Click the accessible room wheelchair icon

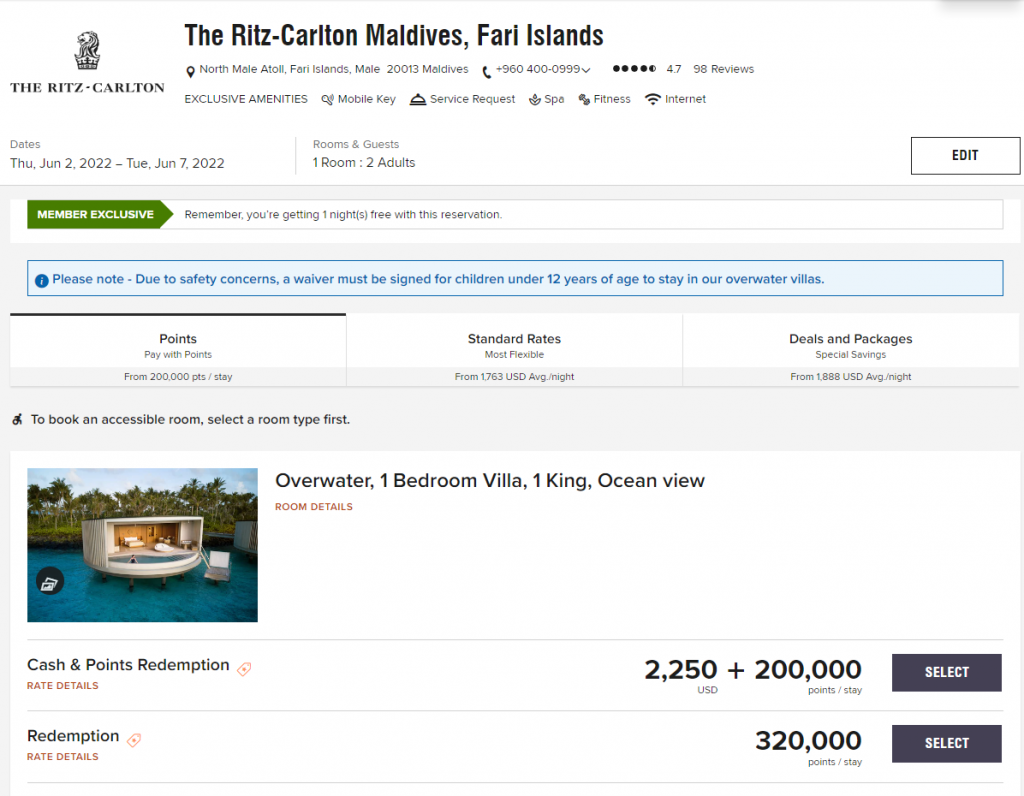[17, 419]
